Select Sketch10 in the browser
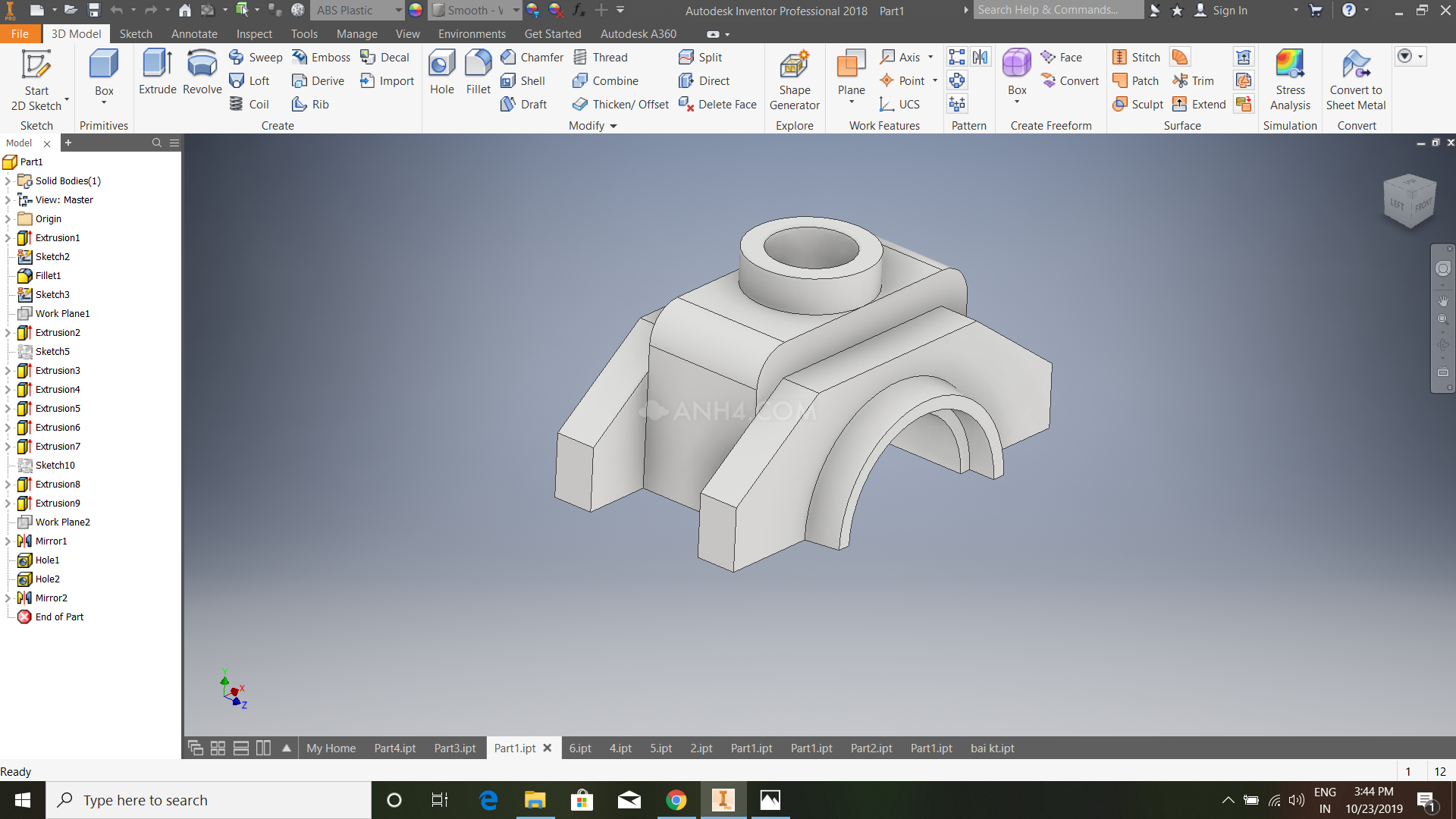The height and width of the screenshot is (819, 1456). (55, 466)
